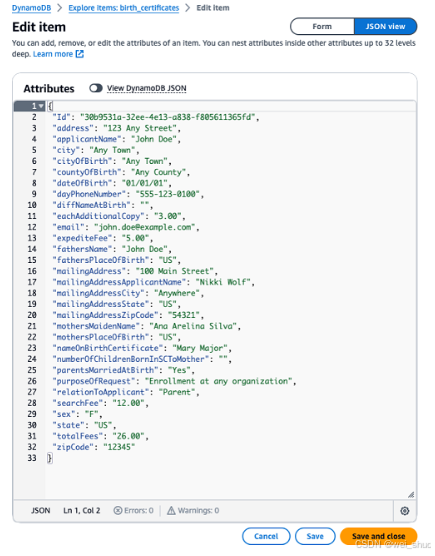435x556 pixels.
Task: Click the "zipCode": "12345" line
Action: point(94,447)
